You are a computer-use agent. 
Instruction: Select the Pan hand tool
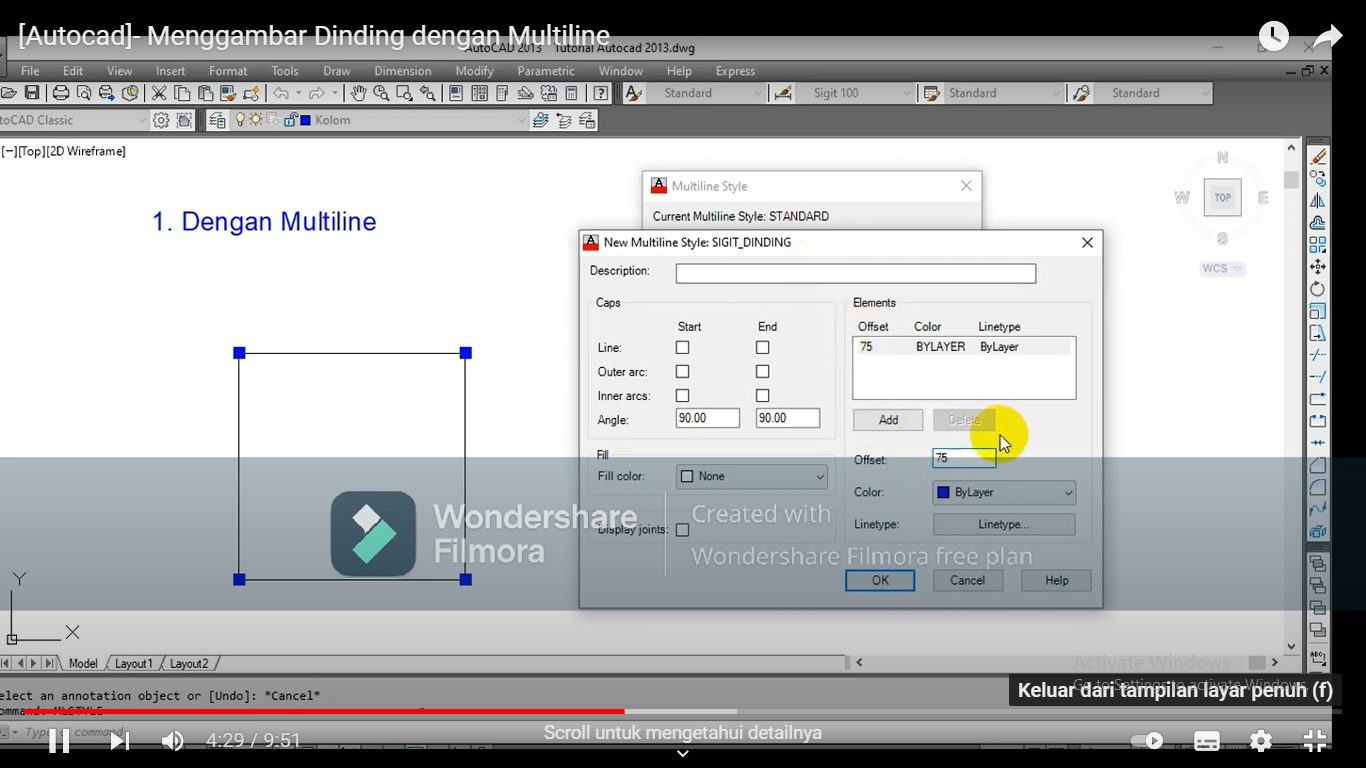click(x=358, y=93)
